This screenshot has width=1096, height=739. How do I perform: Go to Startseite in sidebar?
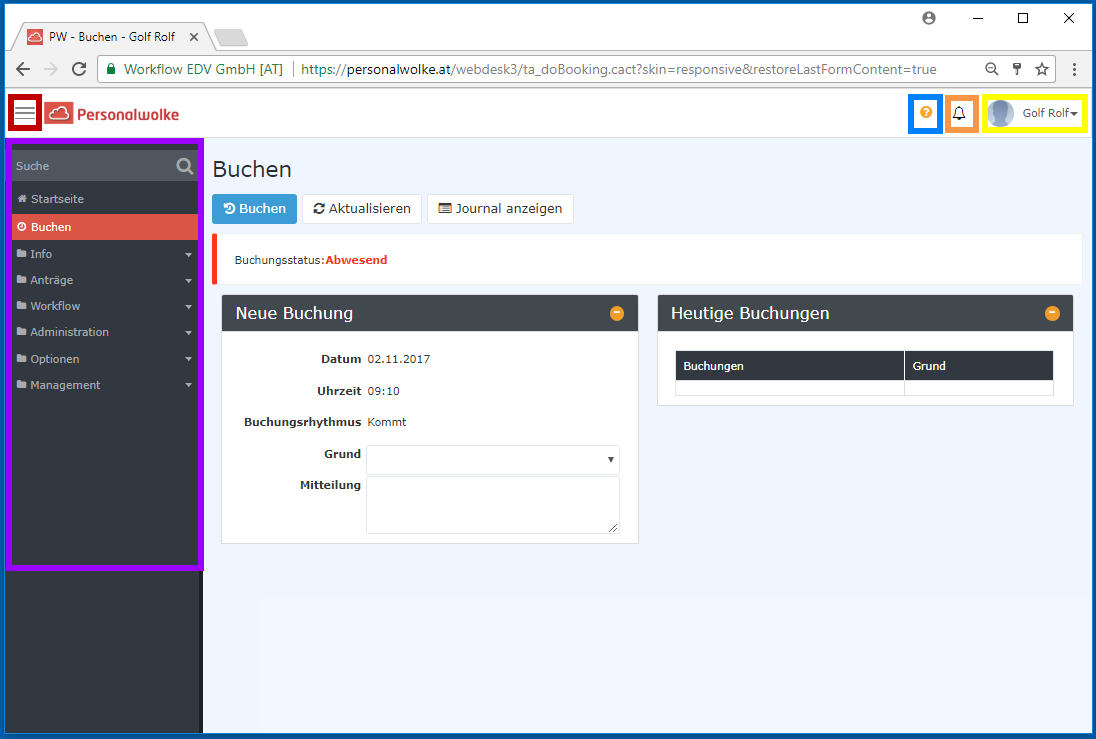tap(57, 199)
